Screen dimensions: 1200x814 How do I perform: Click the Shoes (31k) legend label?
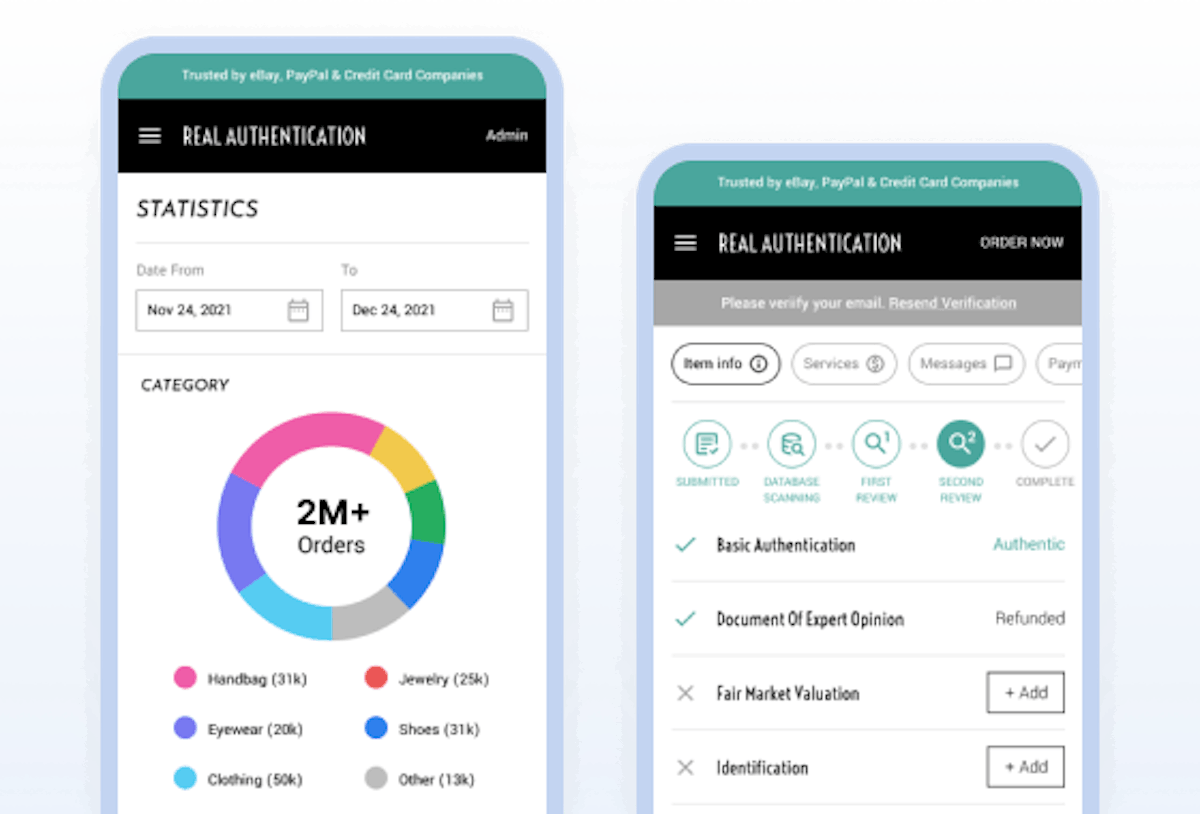439,729
